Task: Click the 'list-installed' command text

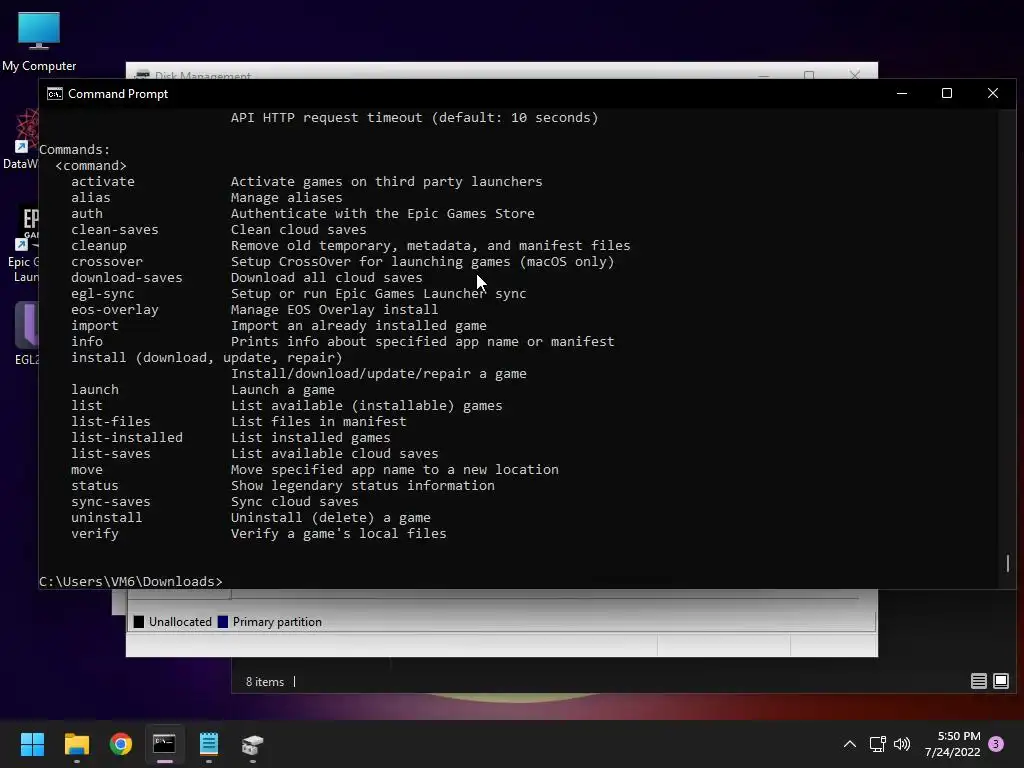Action: 127,438
